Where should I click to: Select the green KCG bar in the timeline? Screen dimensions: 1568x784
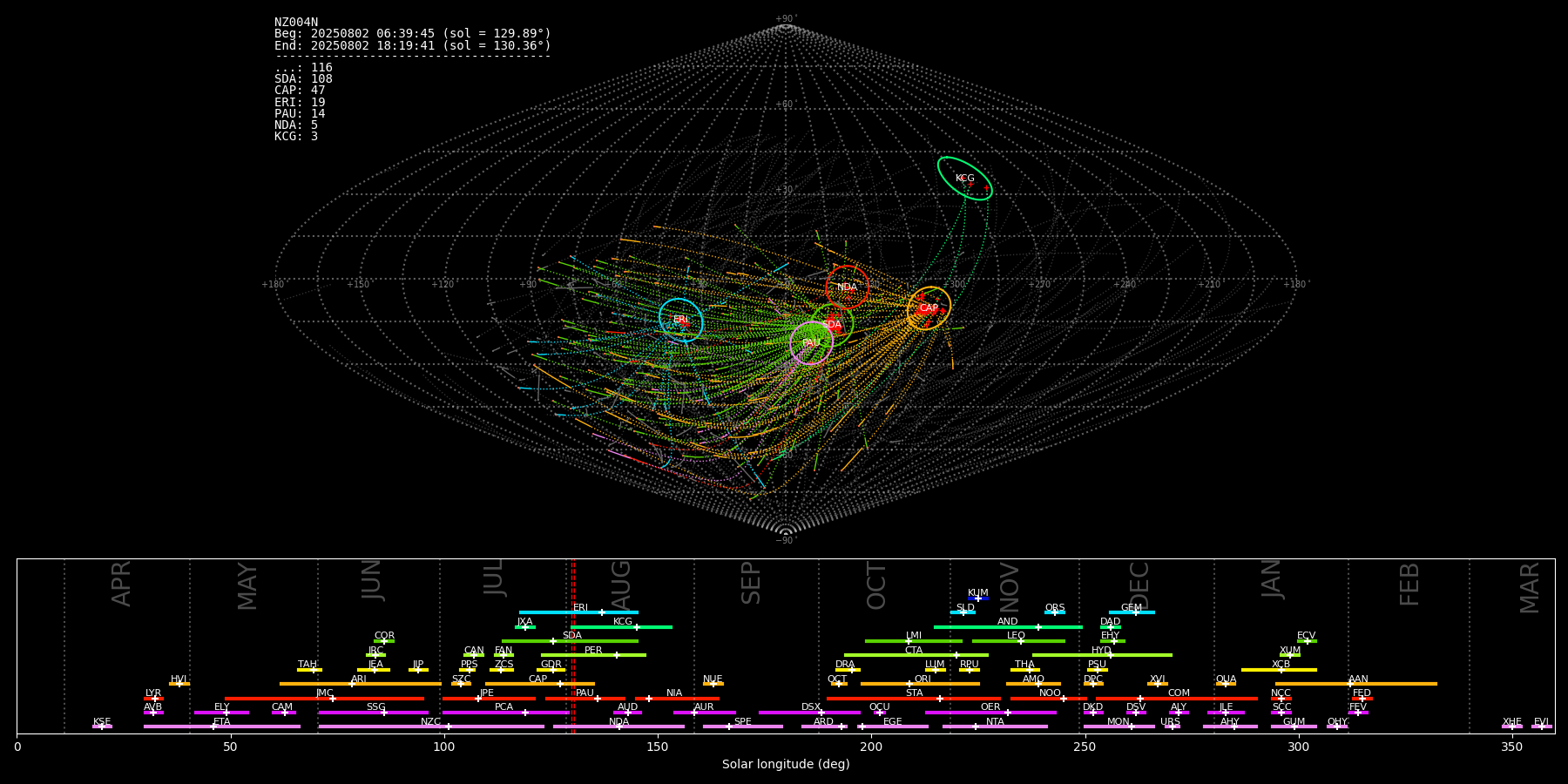coord(621,626)
